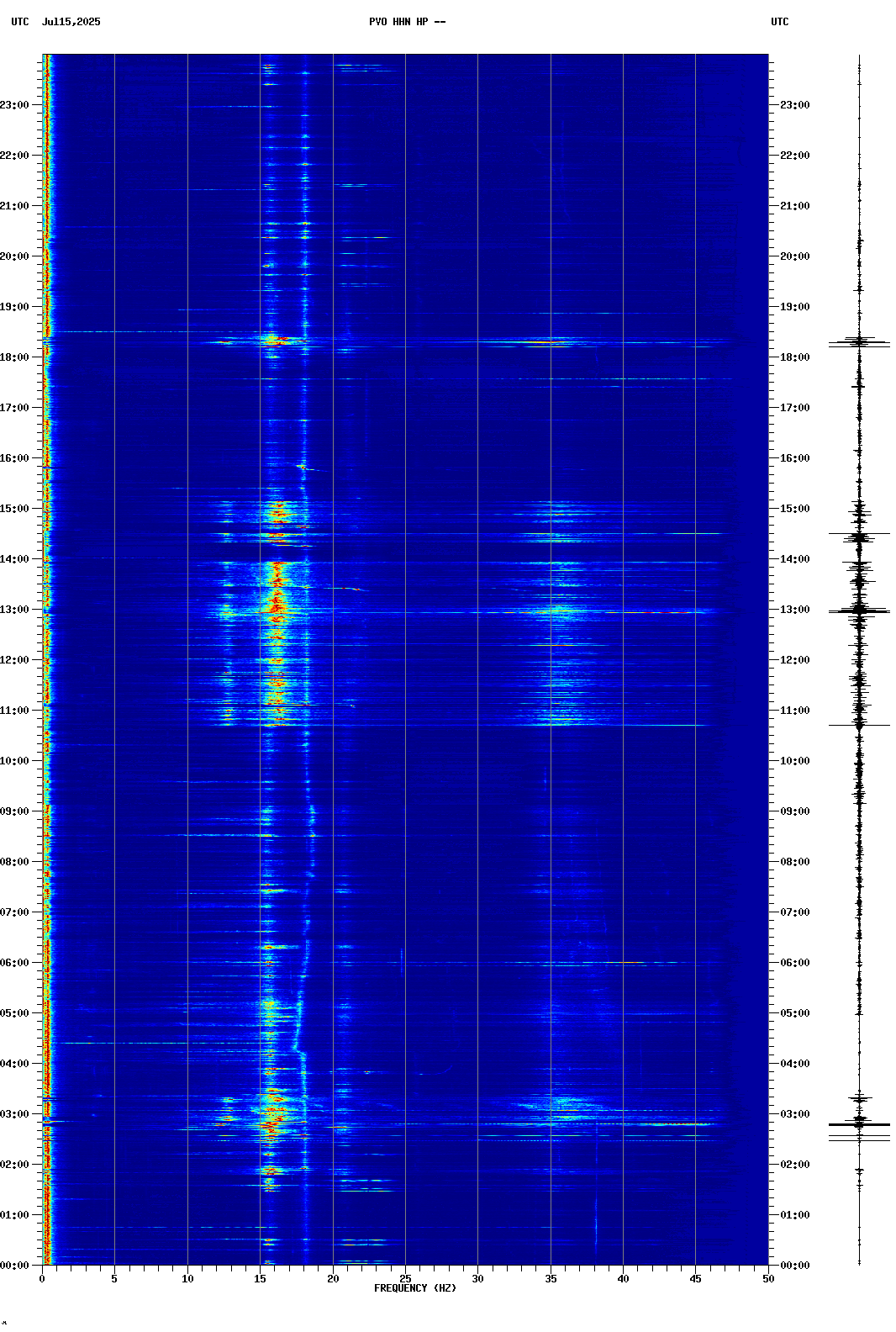This screenshot has width=896, height=1332.
Task: Click the UTC label beside the Jul15,2025 date
Action: click(x=20, y=22)
